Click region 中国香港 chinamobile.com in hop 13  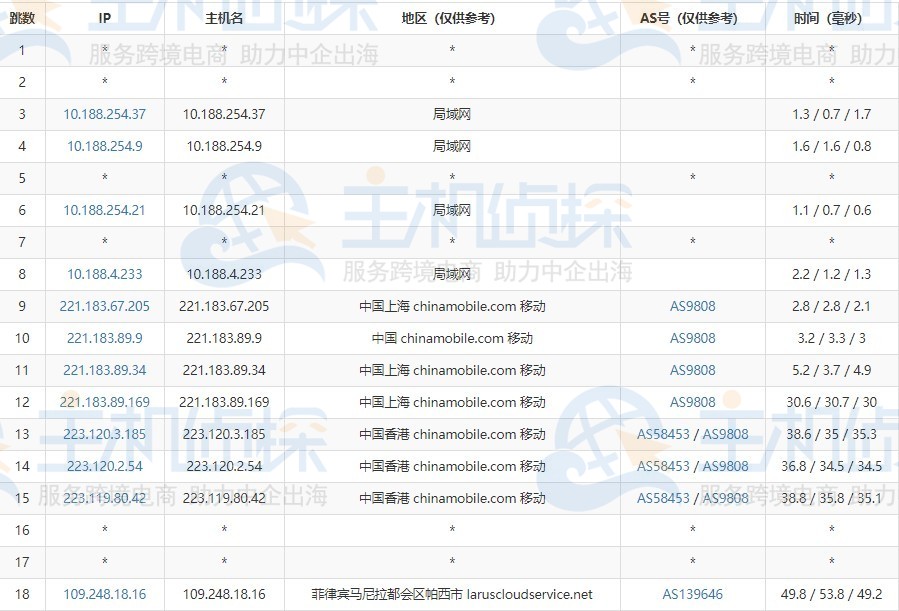[x=452, y=434]
